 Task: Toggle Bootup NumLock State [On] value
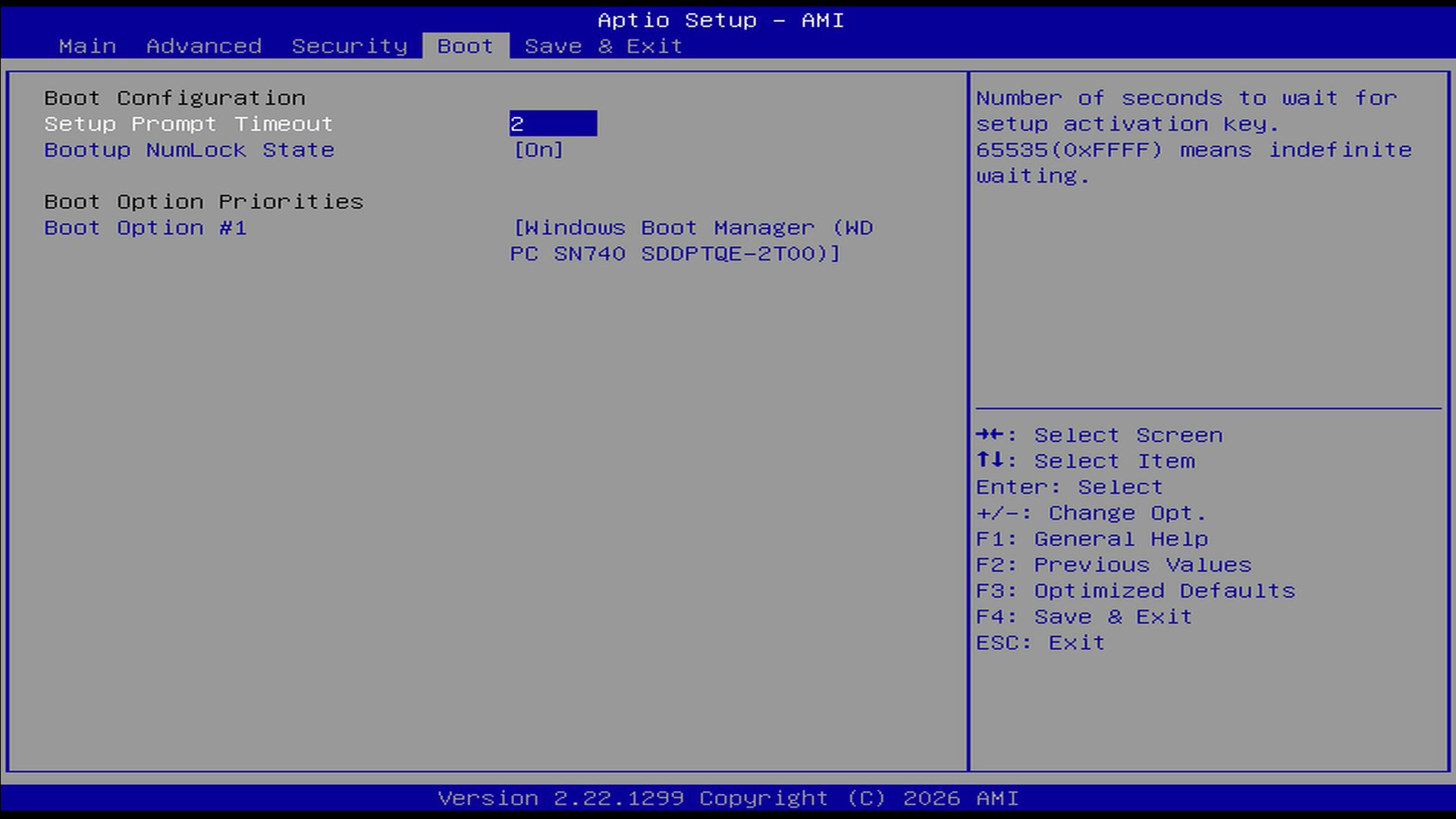coord(538,149)
